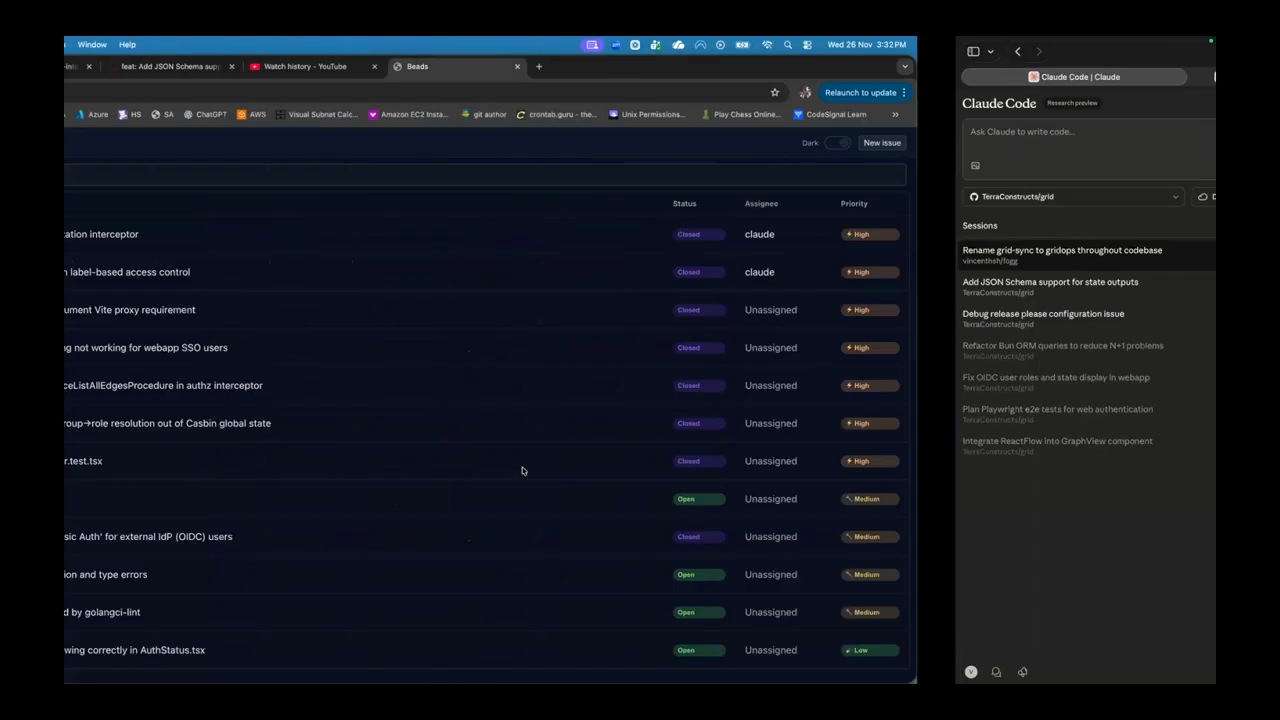
Task: Open the Help menu in menu bar
Action: [x=127, y=45]
